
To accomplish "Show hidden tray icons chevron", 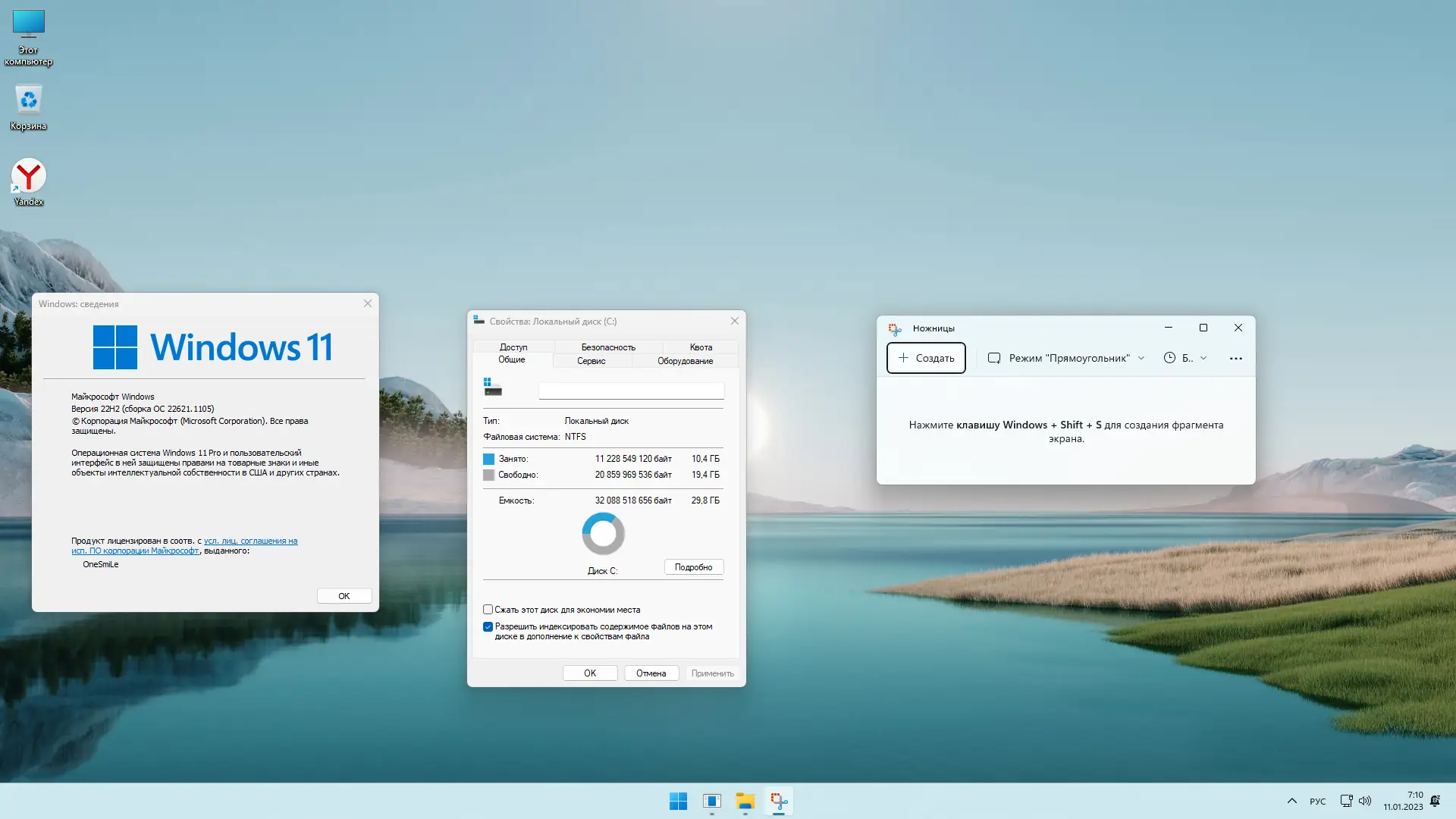I will coord(1292,801).
